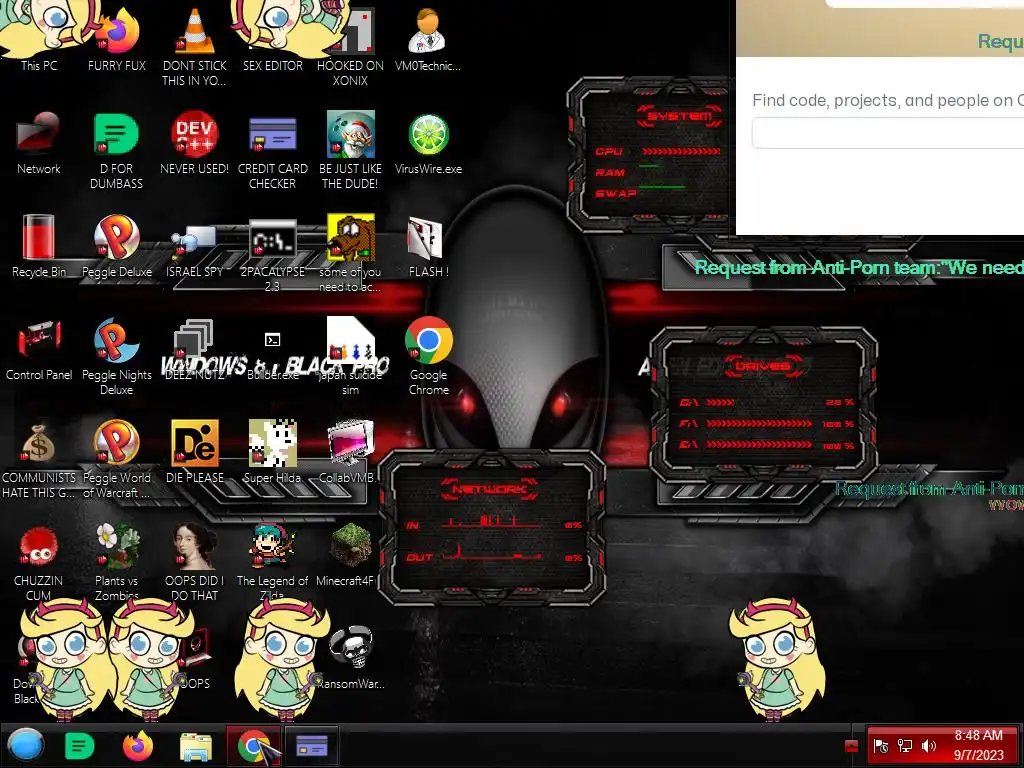Click the volume speaker tray icon
Viewport: 1024px width, 768px height.
point(929,746)
